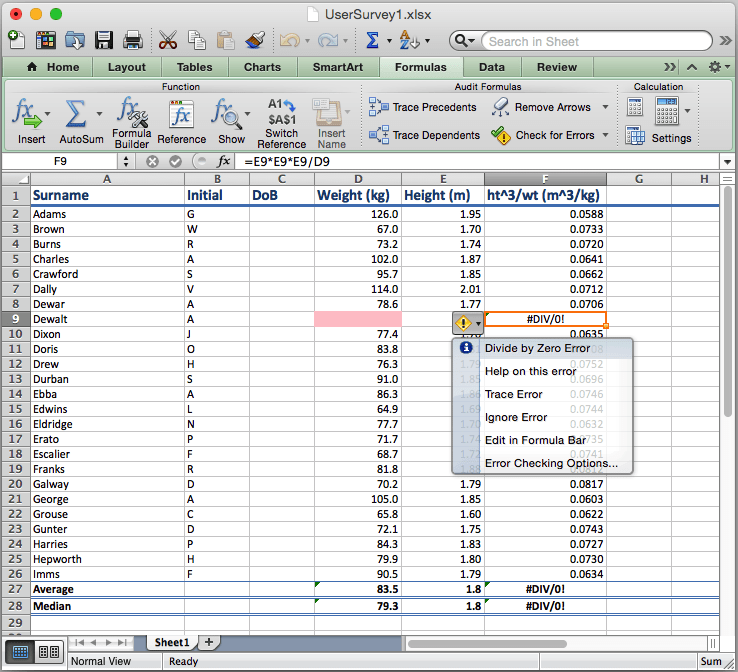This screenshot has width=738, height=672.
Task: Click the AutoSum sigma icon in ribbon
Action: 75,113
